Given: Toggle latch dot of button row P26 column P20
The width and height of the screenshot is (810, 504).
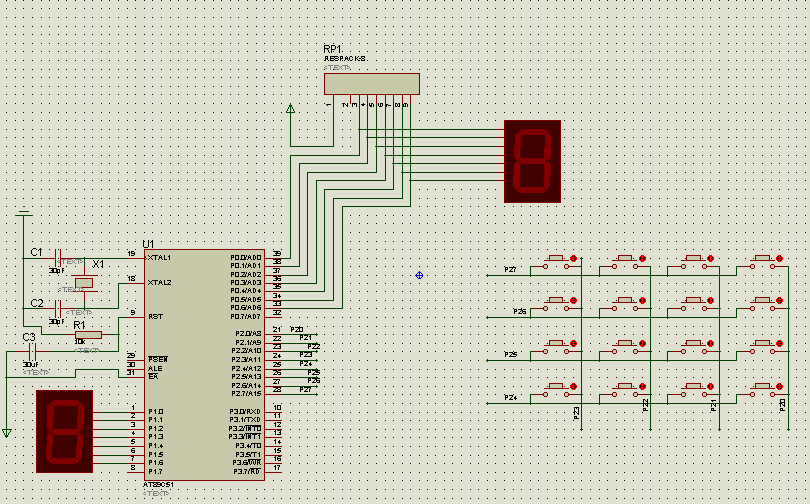Looking at the screenshot, I should point(780,301).
